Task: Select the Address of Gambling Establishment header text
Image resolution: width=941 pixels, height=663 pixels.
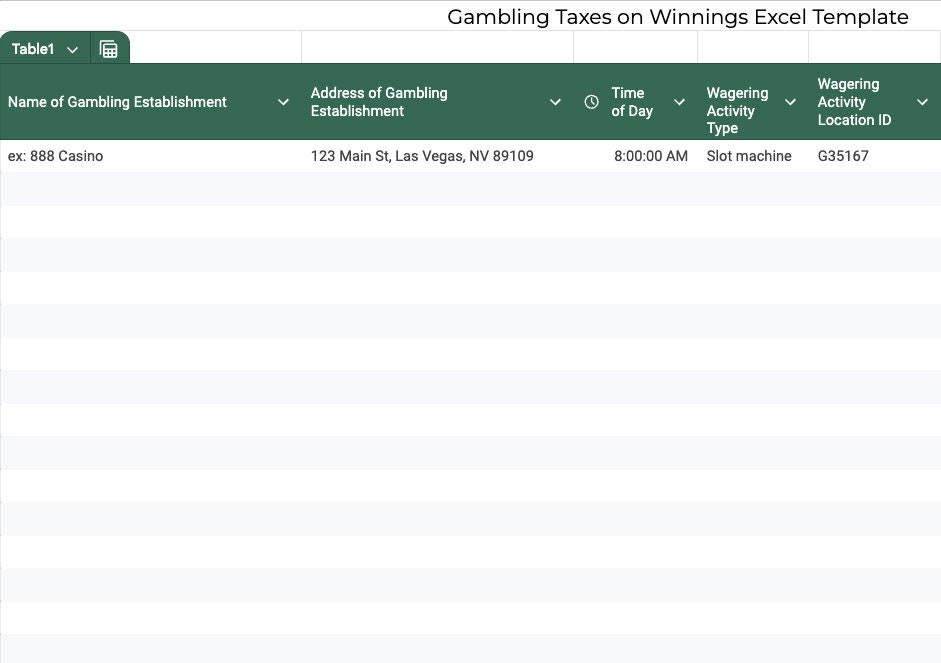Action: [x=379, y=102]
